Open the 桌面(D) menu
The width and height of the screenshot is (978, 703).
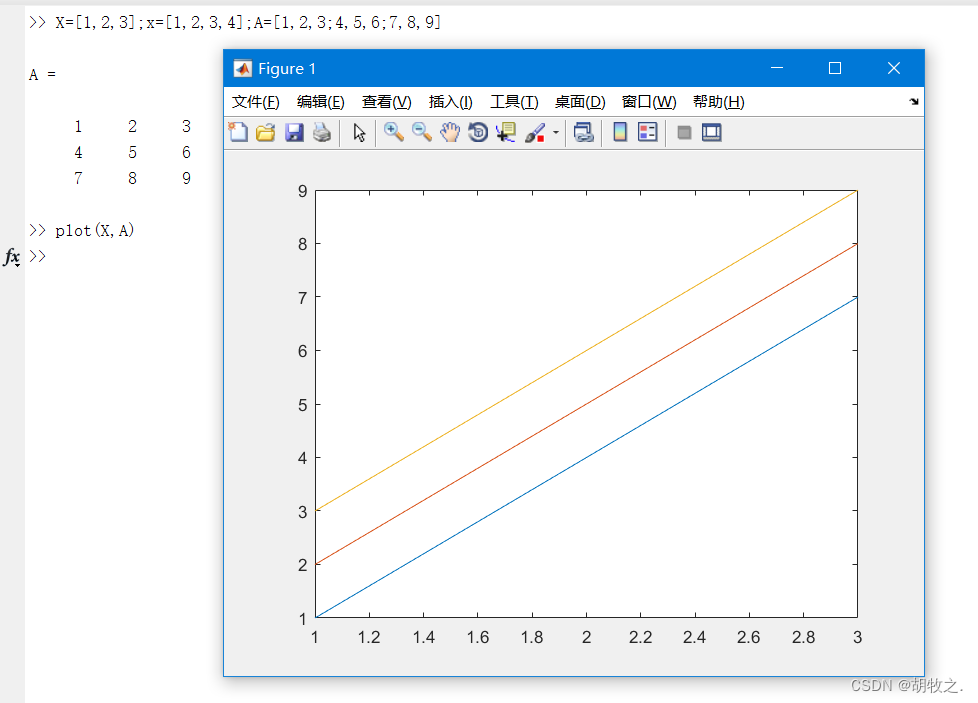click(x=580, y=102)
